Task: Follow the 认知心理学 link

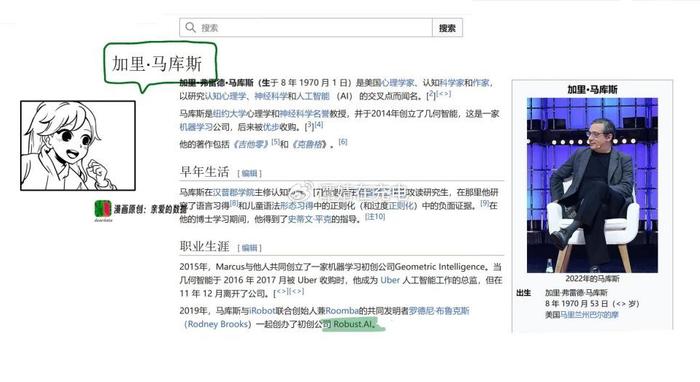Action: (x=225, y=96)
